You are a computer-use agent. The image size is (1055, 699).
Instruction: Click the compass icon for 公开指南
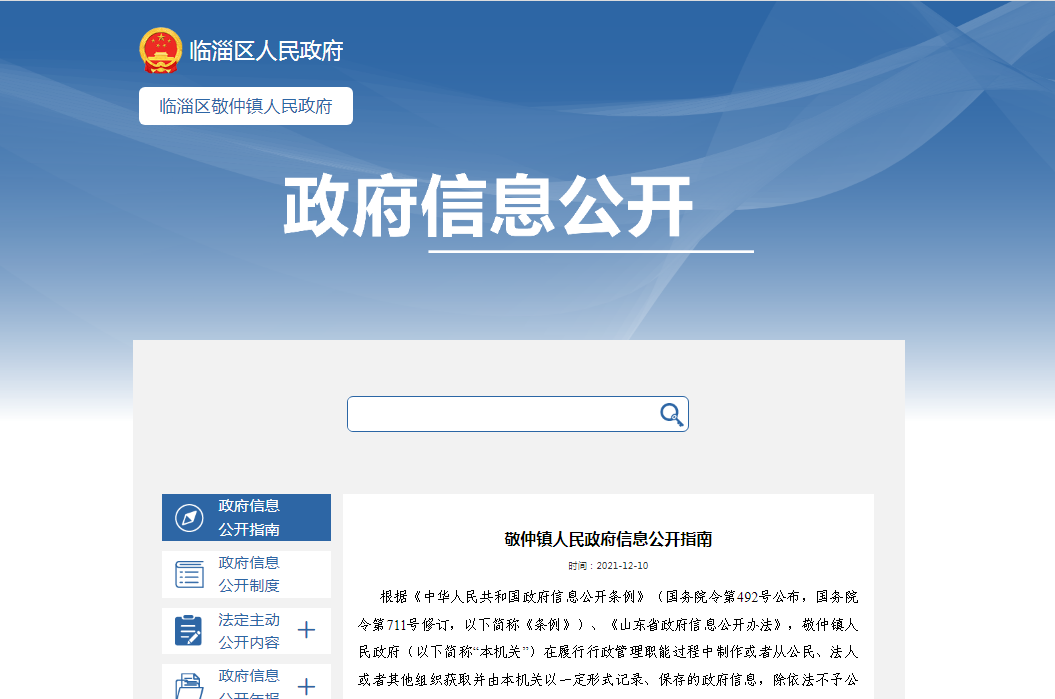(x=189, y=518)
